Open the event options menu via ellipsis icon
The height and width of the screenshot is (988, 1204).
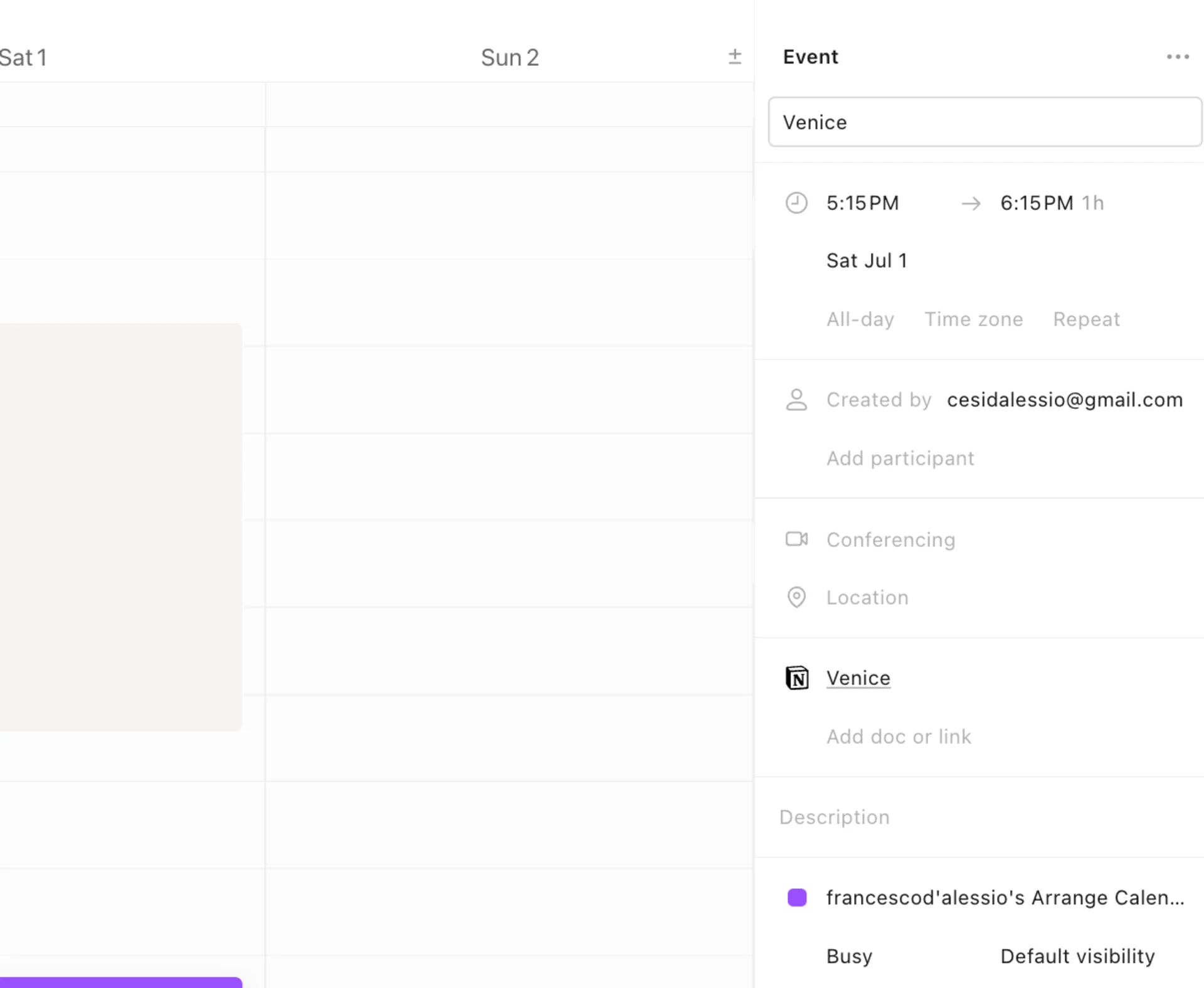(1178, 56)
